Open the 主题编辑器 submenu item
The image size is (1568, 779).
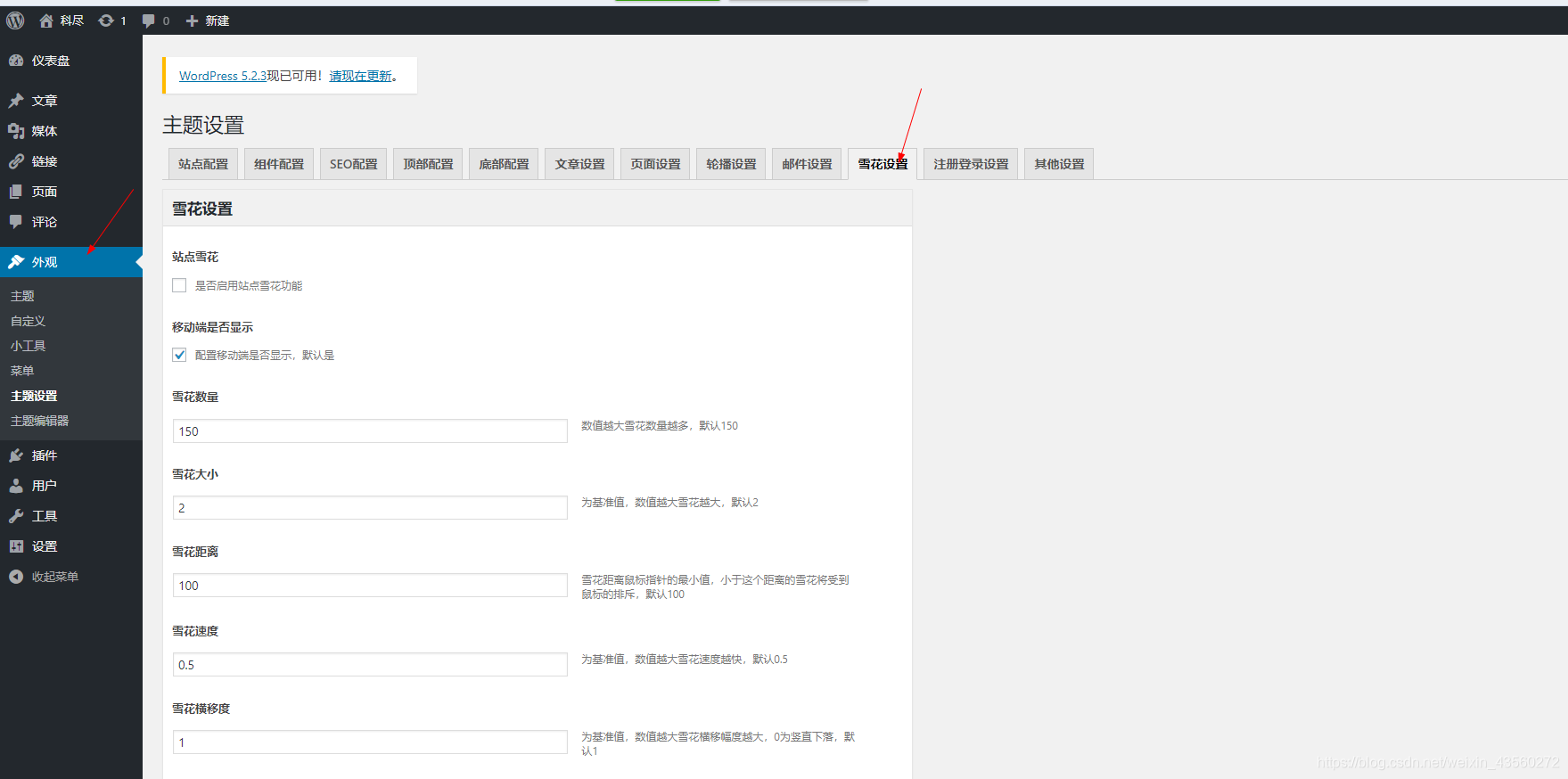(39, 421)
